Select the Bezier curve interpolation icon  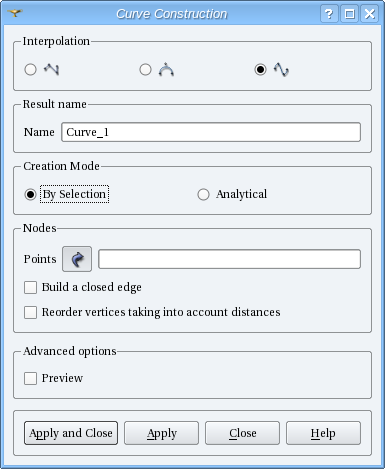point(166,69)
